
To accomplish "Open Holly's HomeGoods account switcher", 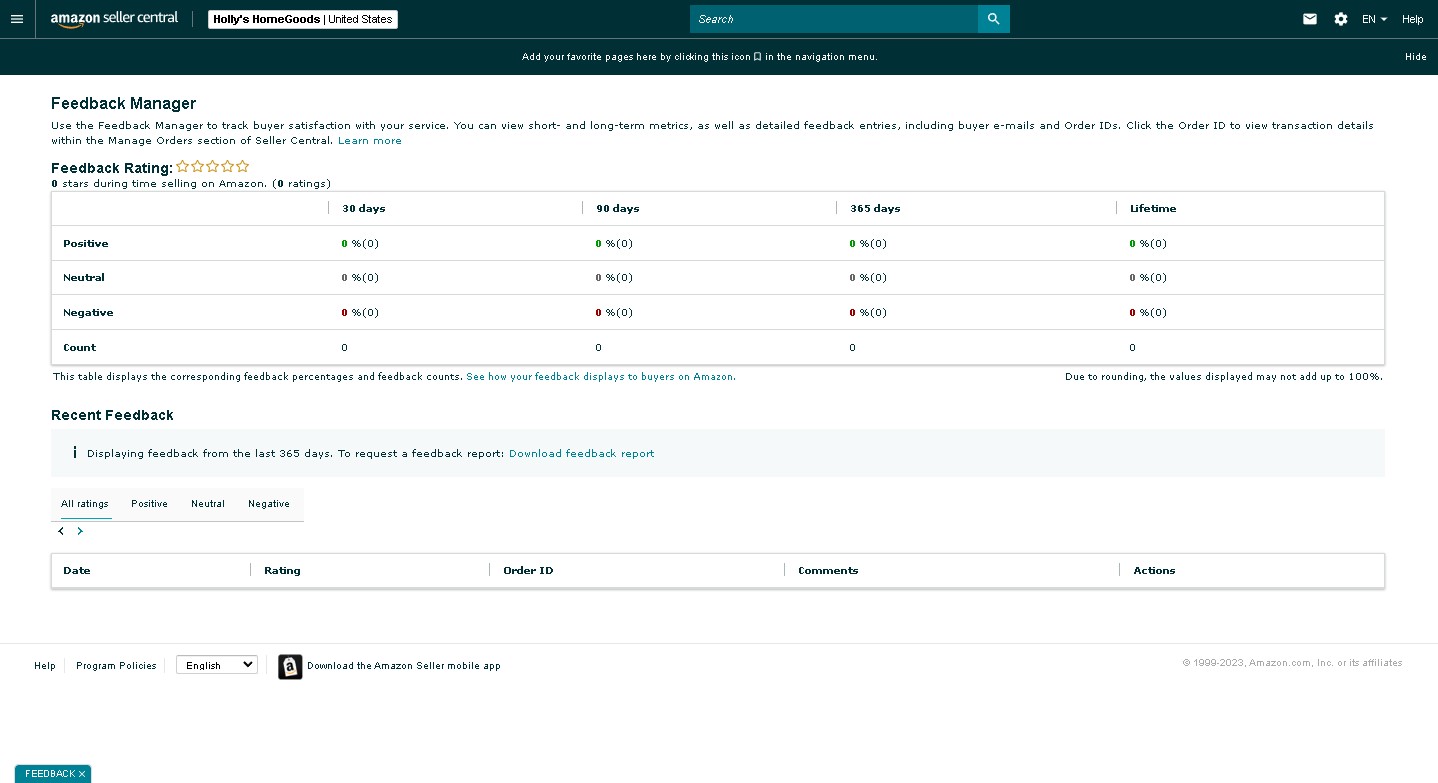I will tap(303, 19).
